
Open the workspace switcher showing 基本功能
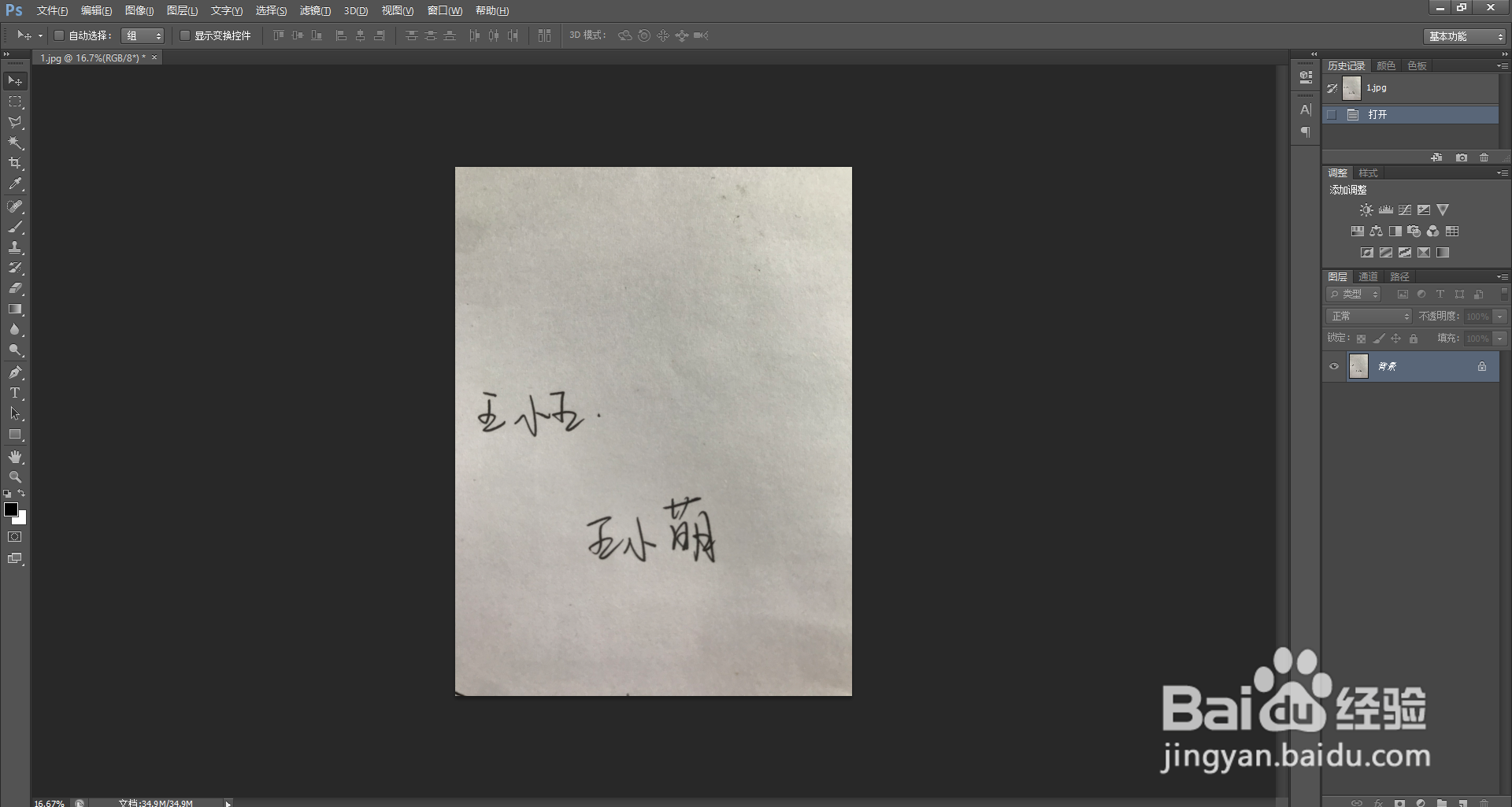pos(1462,36)
